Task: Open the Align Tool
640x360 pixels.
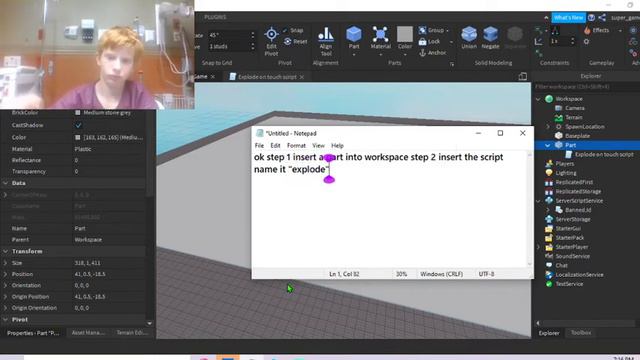Action: 326,41
